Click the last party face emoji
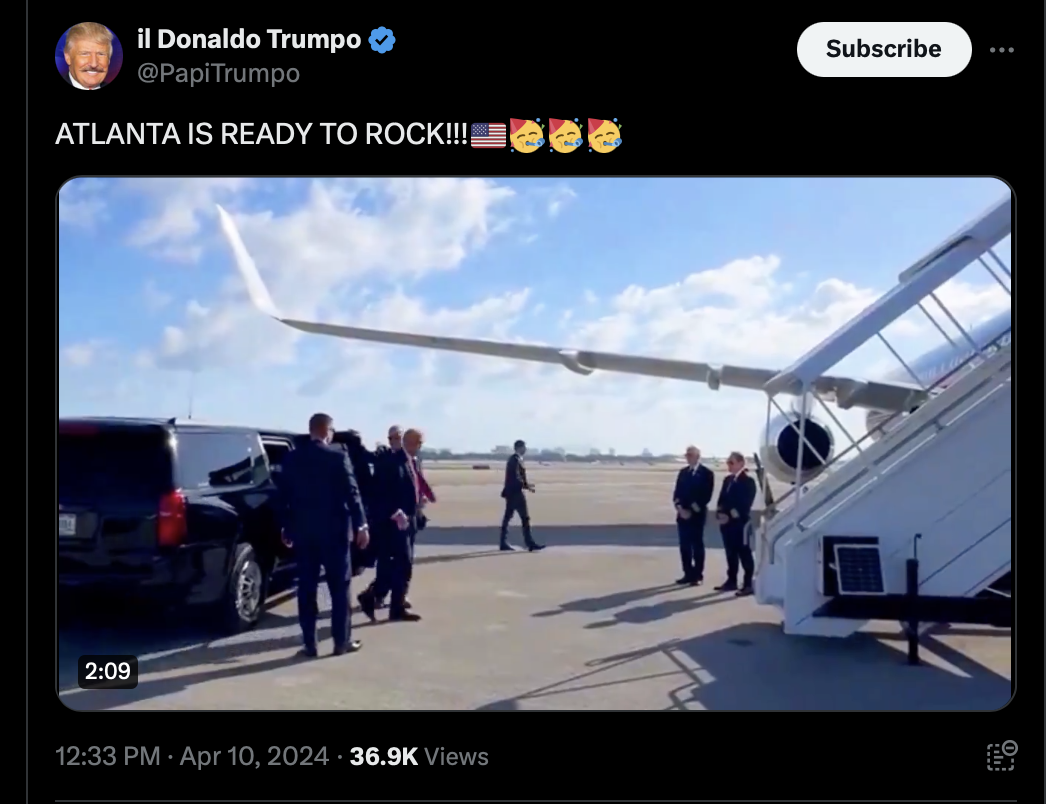1046x804 pixels. tap(604, 135)
